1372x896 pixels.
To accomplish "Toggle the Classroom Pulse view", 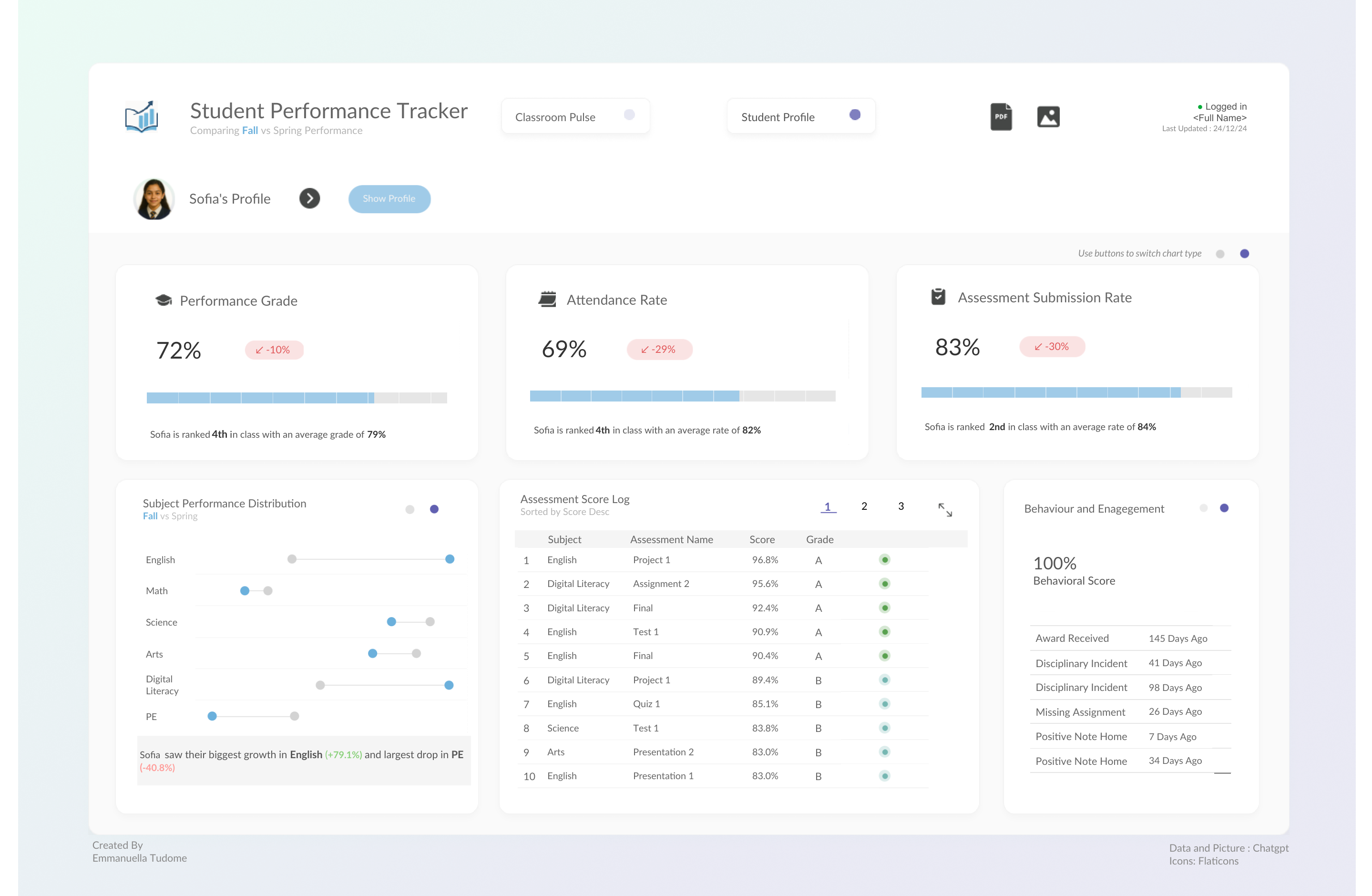I will click(629, 115).
